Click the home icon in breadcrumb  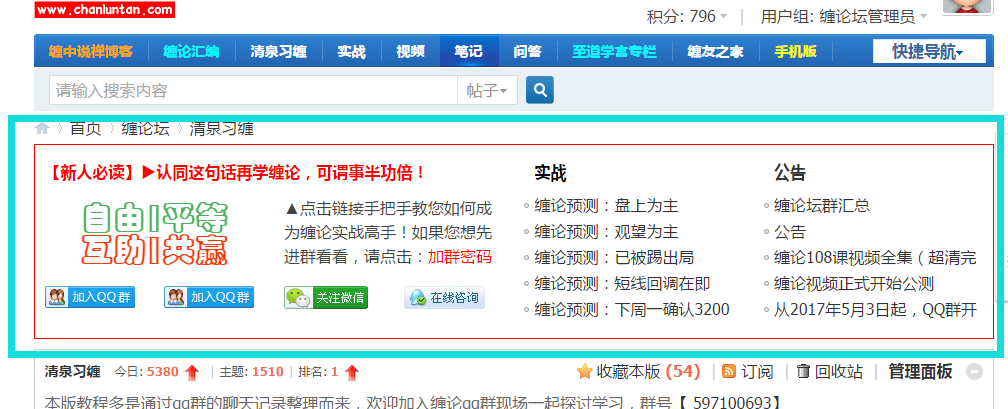click(42, 128)
